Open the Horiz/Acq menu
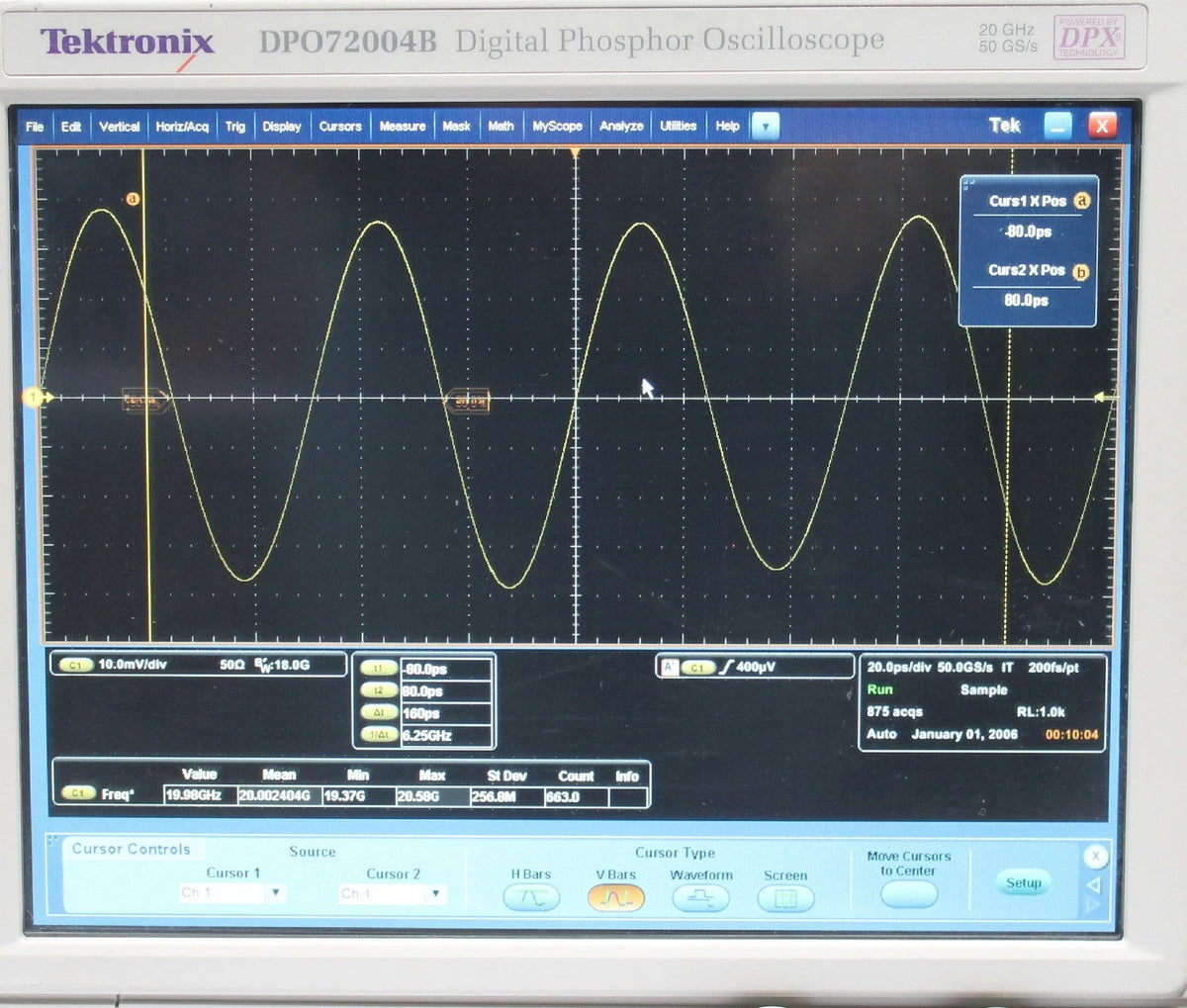 click(182, 127)
